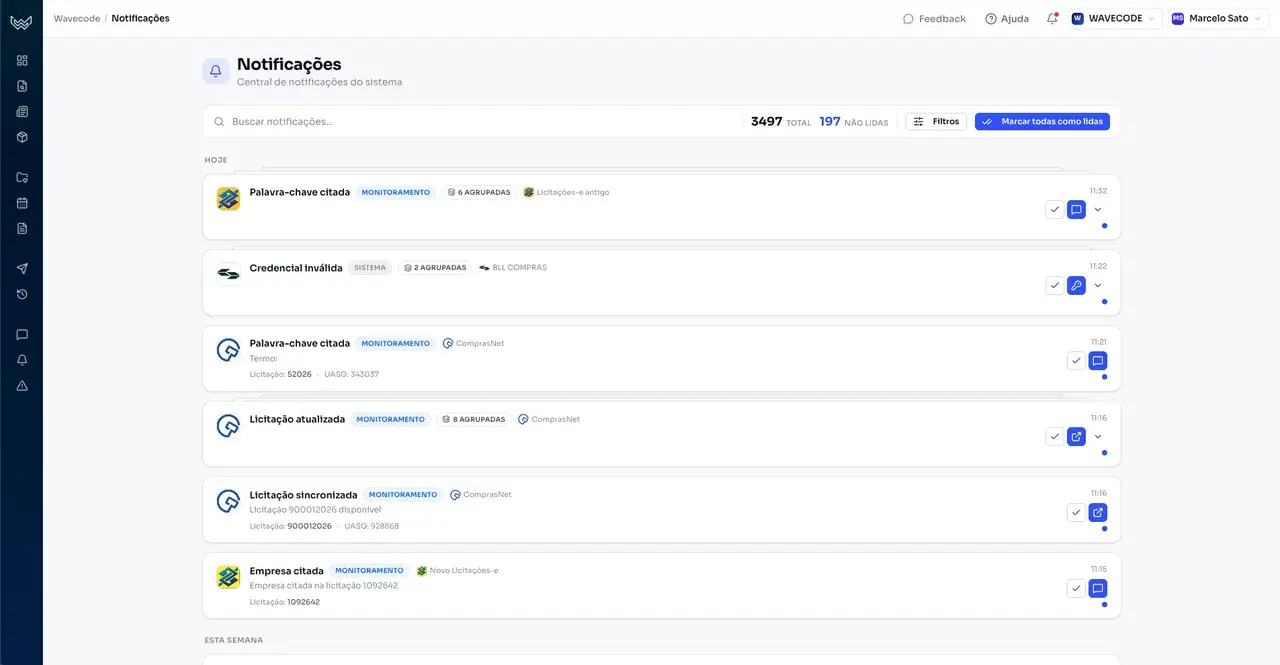The height and width of the screenshot is (665, 1280).
Task: Expand the Licitação atualizada grouped notifications
Action: click(1098, 437)
